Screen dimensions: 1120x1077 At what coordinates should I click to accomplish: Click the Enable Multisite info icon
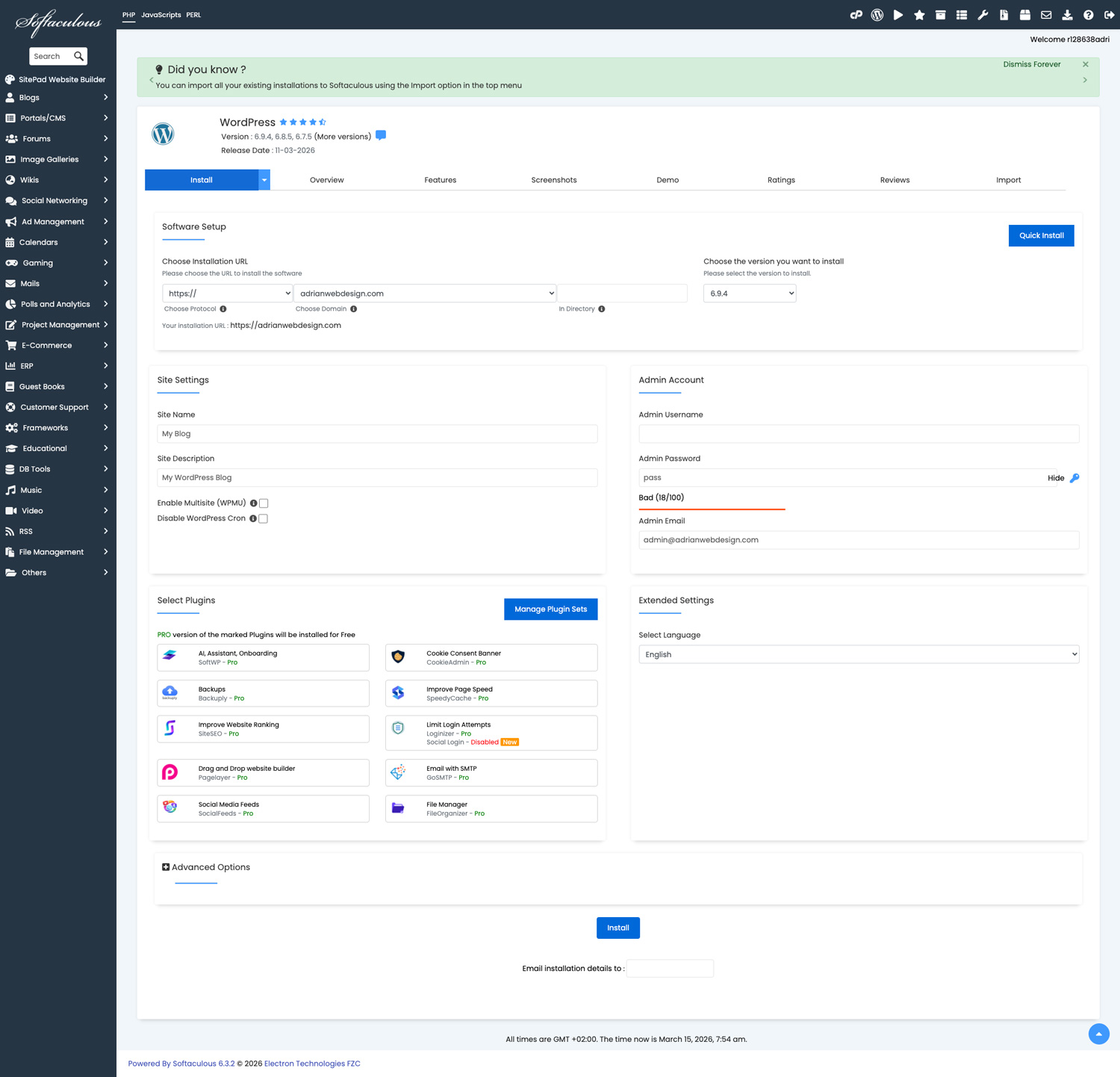point(254,503)
